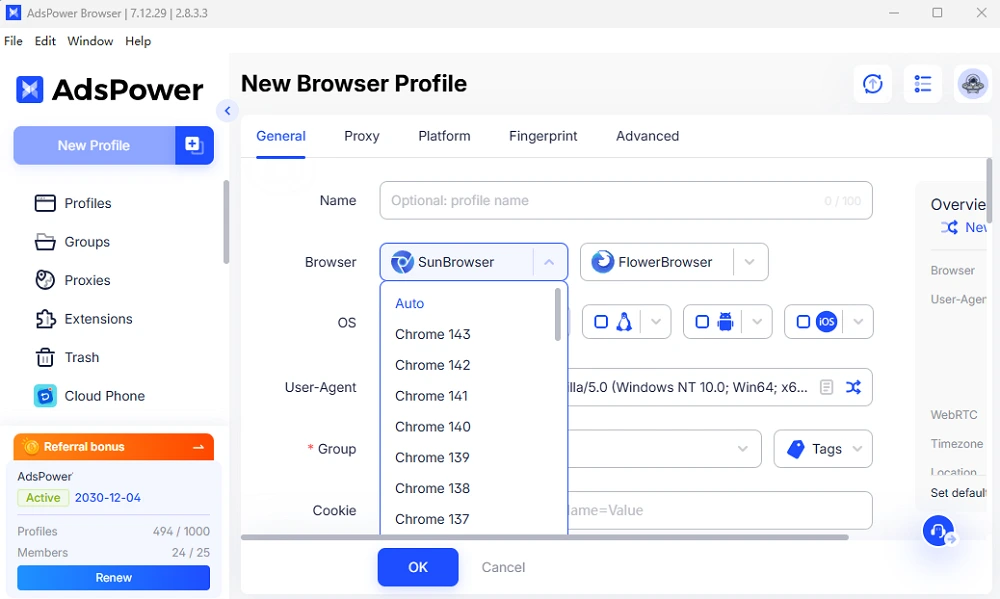Enable the iOS checkbox
The width and height of the screenshot is (1000, 599).
[x=802, y=322]
